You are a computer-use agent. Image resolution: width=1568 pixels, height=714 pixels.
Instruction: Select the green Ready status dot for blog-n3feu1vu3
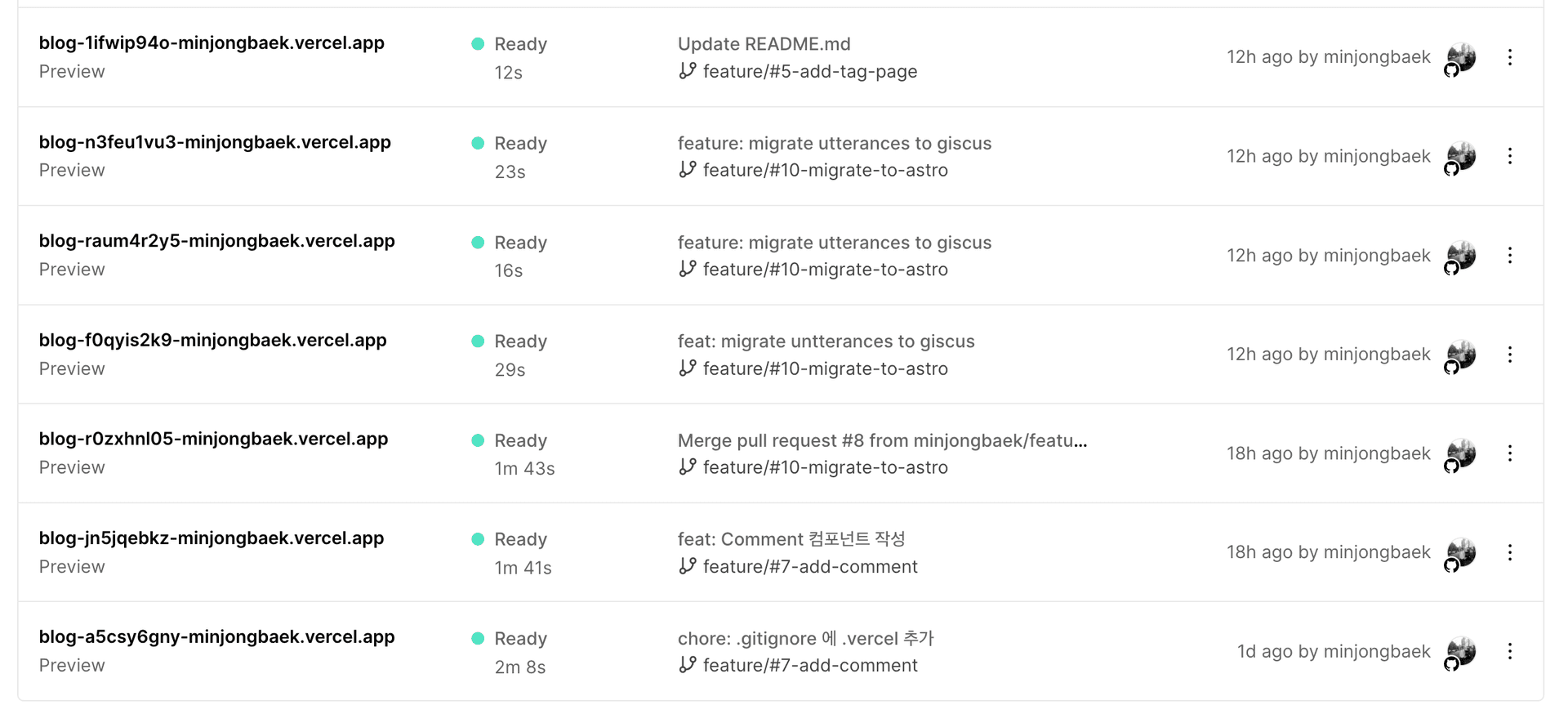(478, 143)
